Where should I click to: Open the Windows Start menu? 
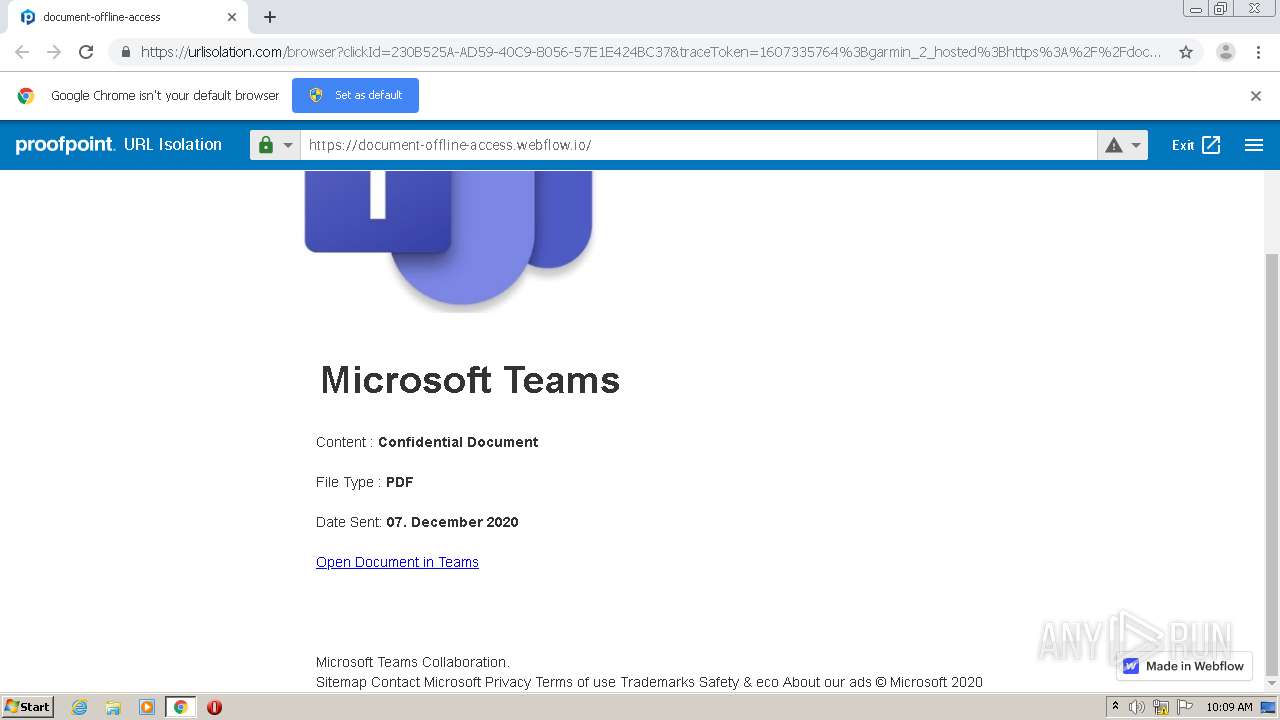pyautogui.click(x=28, y=707)
